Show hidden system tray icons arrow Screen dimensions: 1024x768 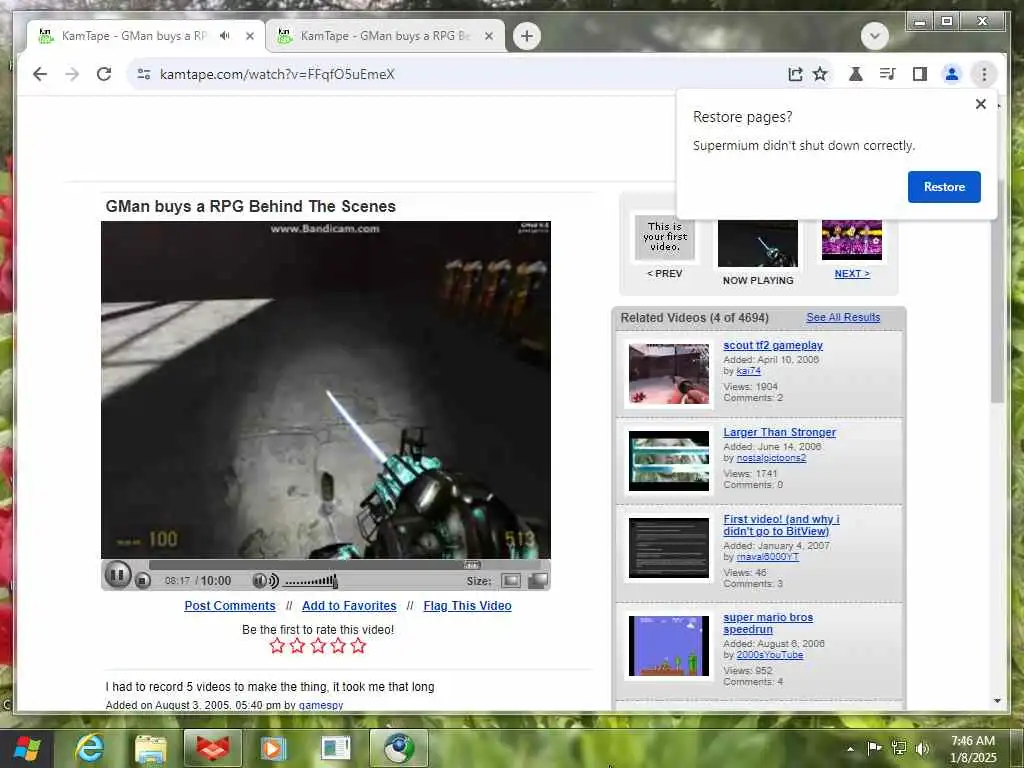[x=850, y=749]
